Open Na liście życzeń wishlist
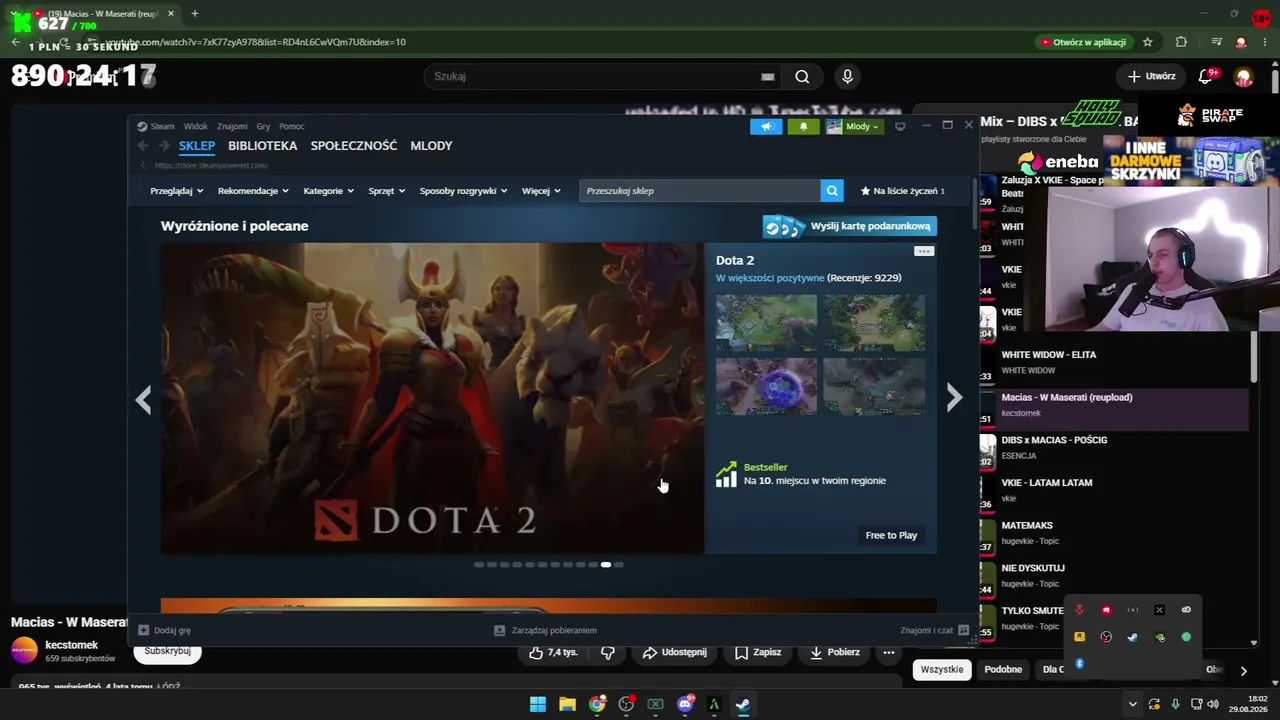This screenshot has width=1280, height=720. (903, 191)
